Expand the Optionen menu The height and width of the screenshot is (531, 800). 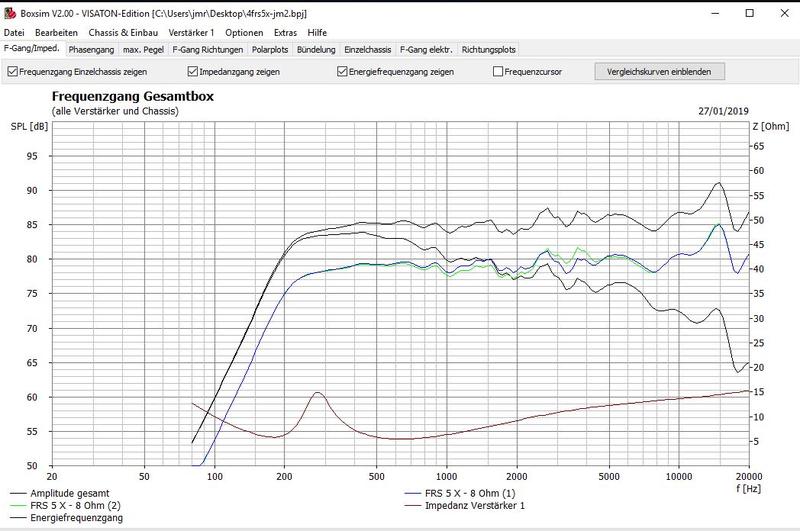pyautogui.click(x=244, y=33)
